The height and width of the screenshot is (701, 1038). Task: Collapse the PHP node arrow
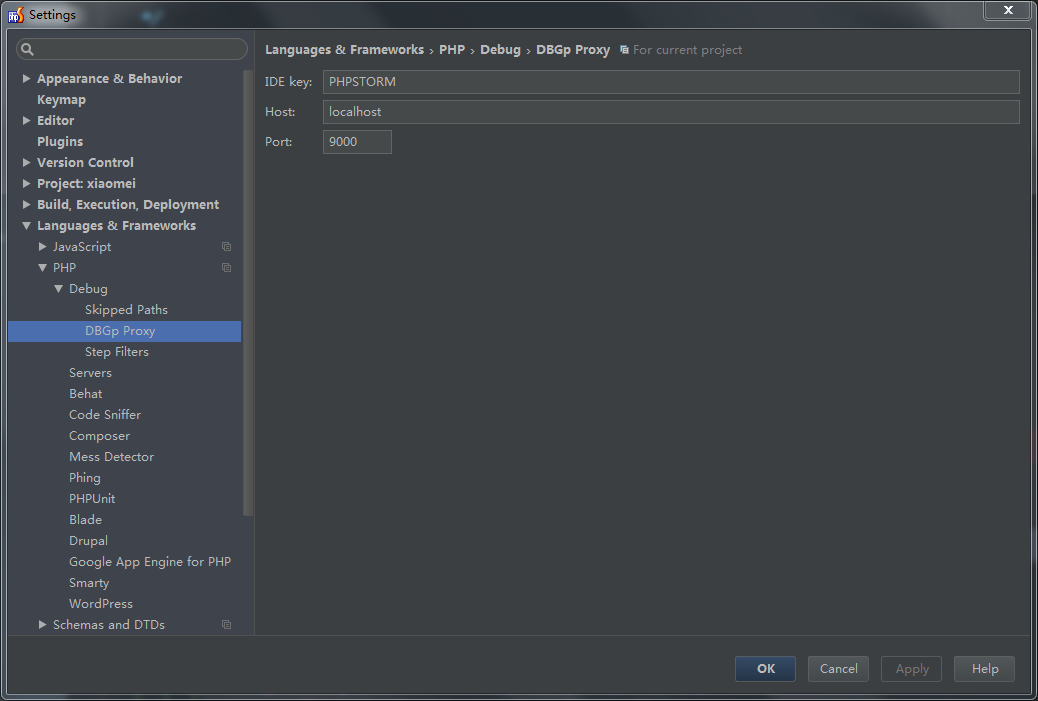(42, 268)
